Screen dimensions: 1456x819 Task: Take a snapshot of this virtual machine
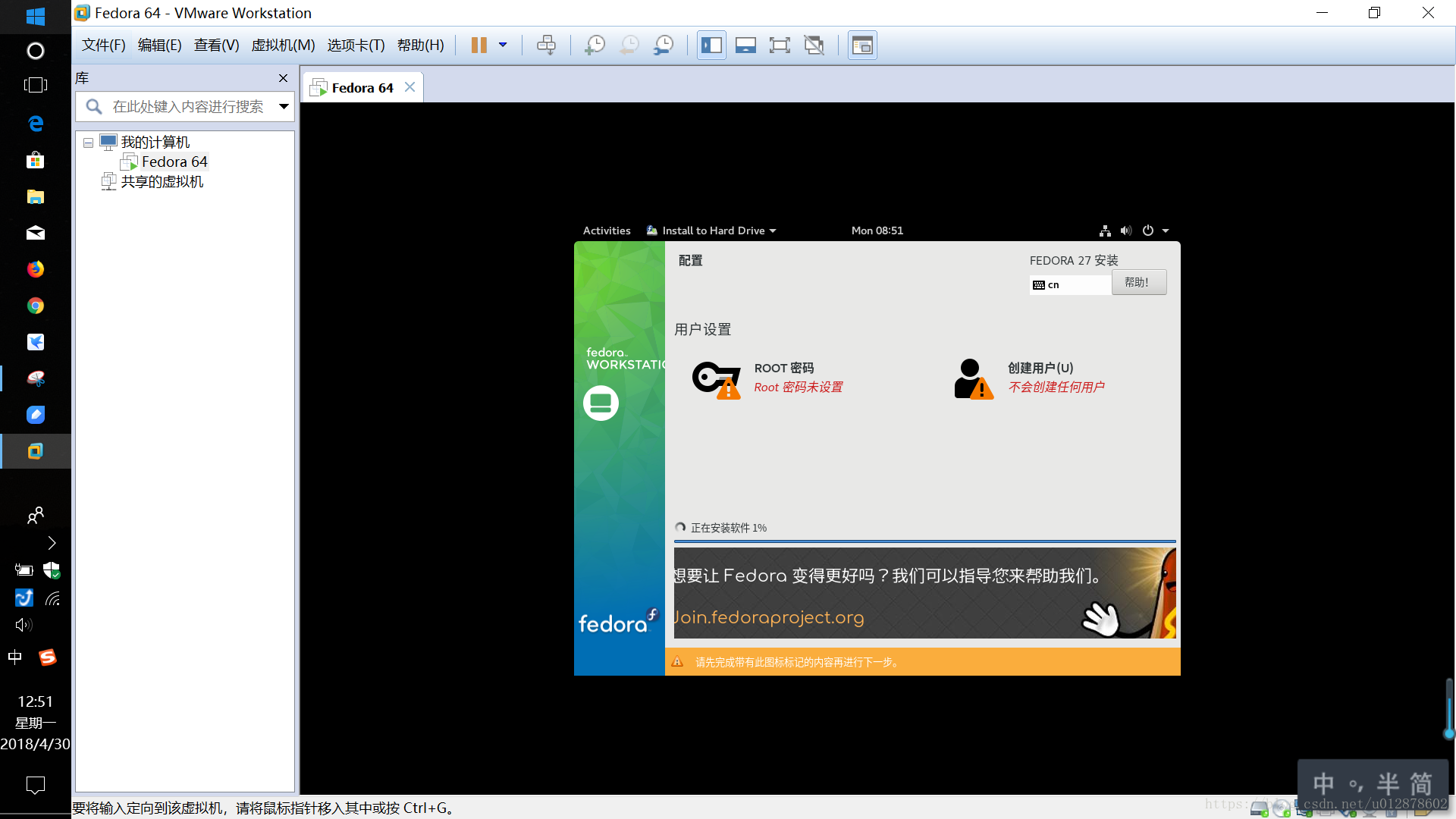pos(595,45)
